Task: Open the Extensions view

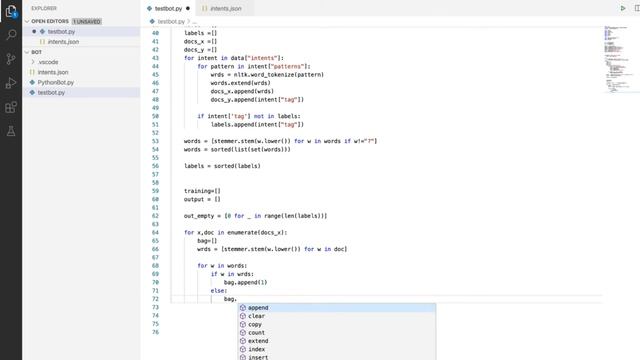Action: [11, 107]
